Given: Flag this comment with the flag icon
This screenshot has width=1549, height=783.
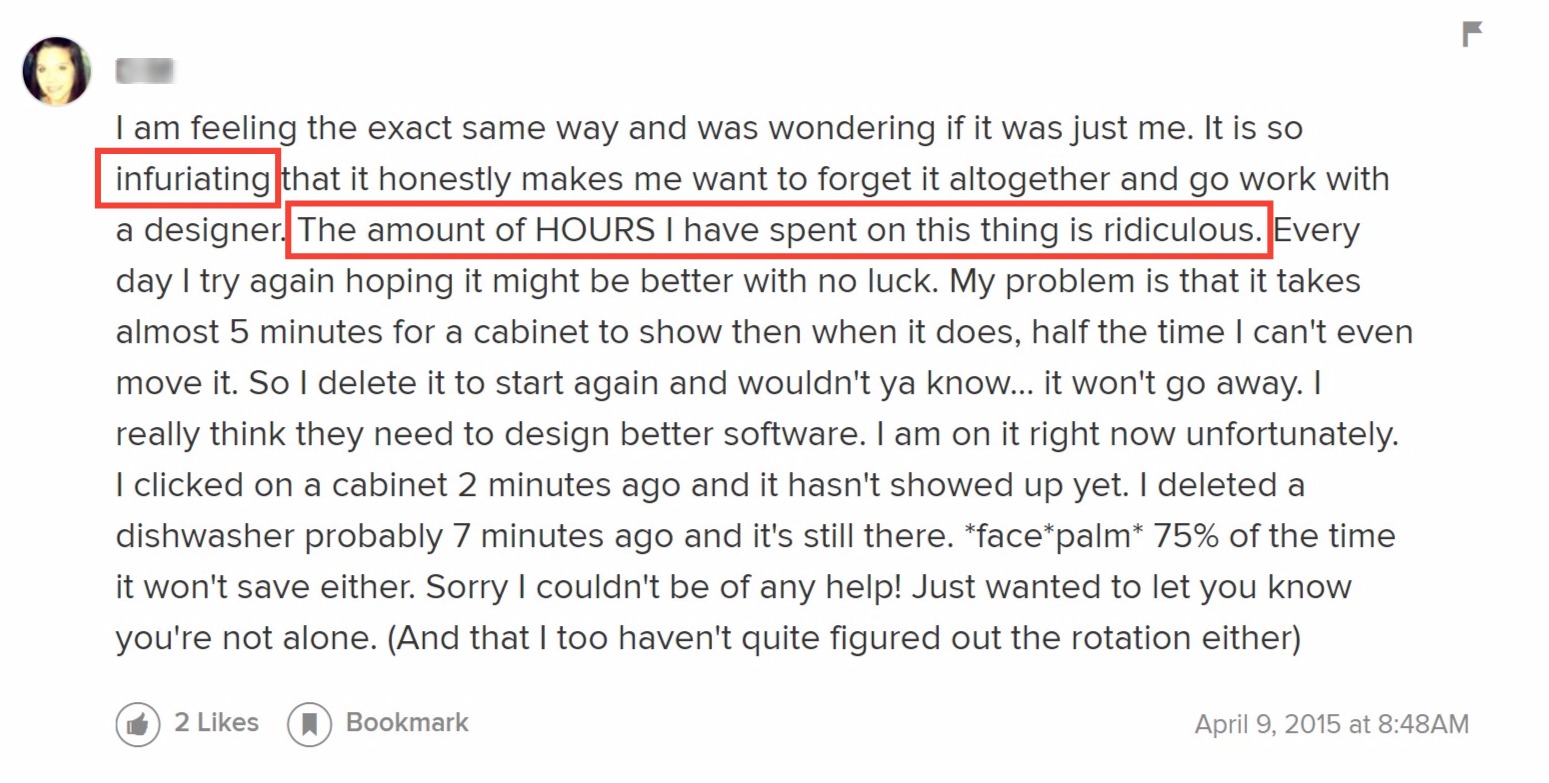Looking at the screenshot, I should point(1472,34).
